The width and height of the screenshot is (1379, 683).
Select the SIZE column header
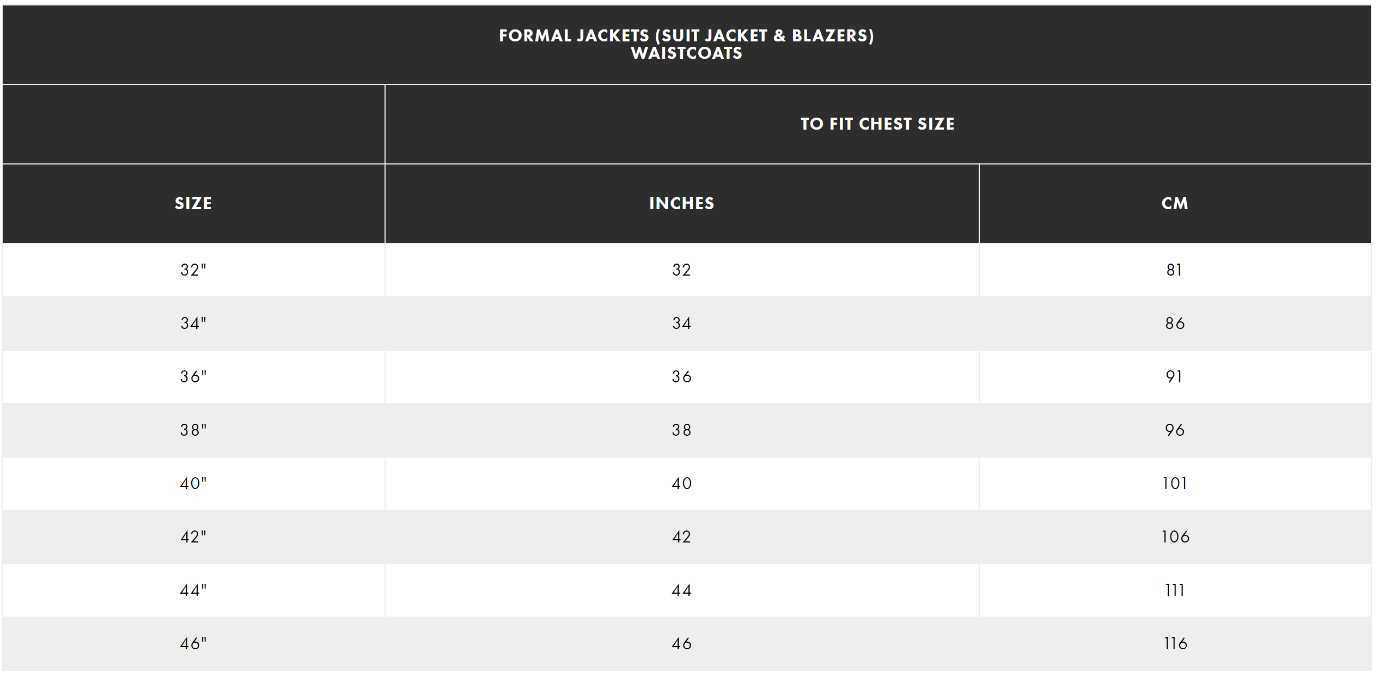(x=193, y=203)
